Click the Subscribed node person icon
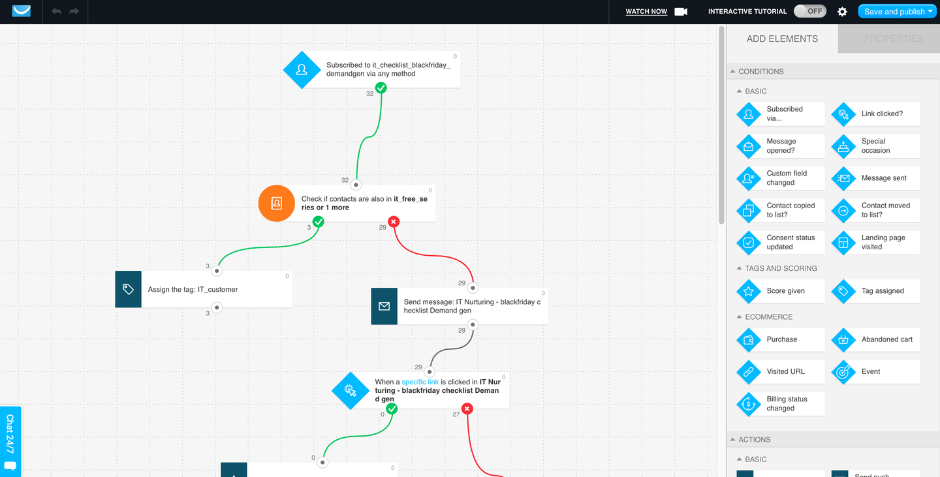This screenshot has height=477, width=940. (302, 70)
